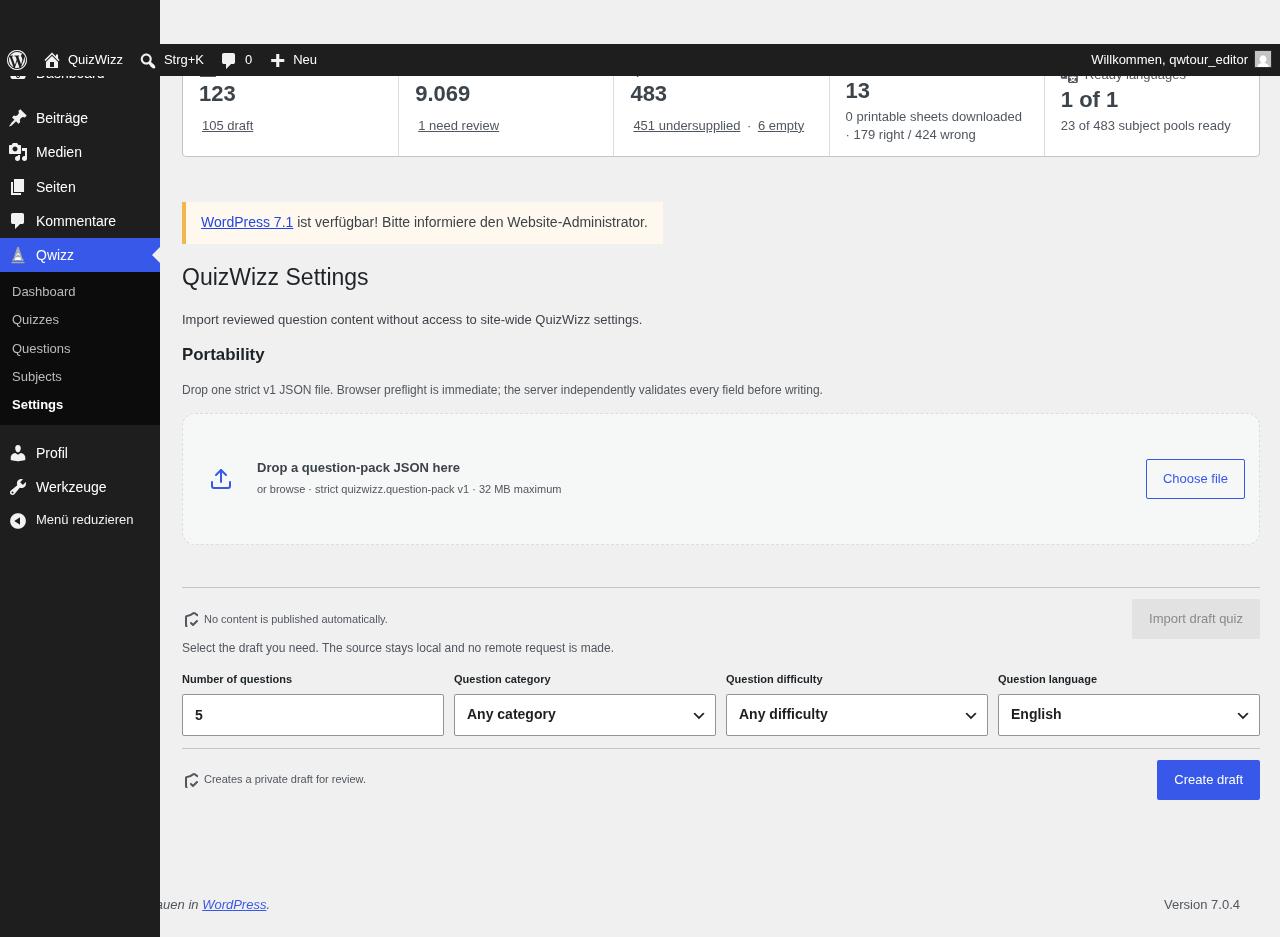Click the Kommentare bubble icon in sidebar
Screen dimensions: 1280x937
(x=18, y=221)
